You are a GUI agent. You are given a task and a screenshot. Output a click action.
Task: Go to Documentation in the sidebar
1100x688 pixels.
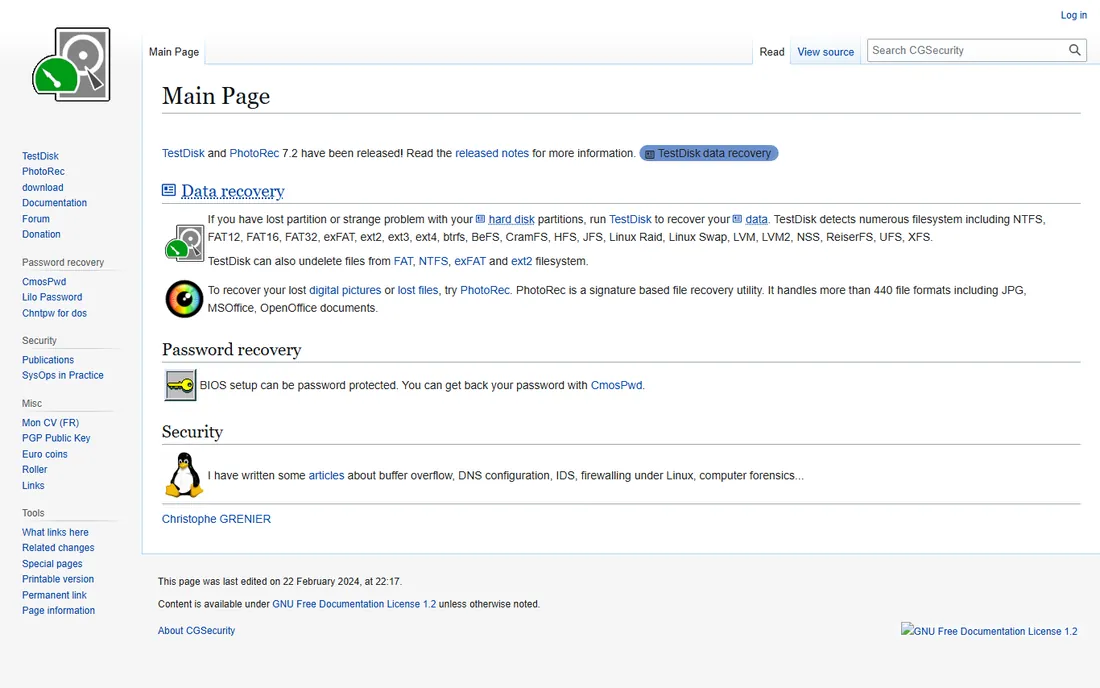click(55, 203)
